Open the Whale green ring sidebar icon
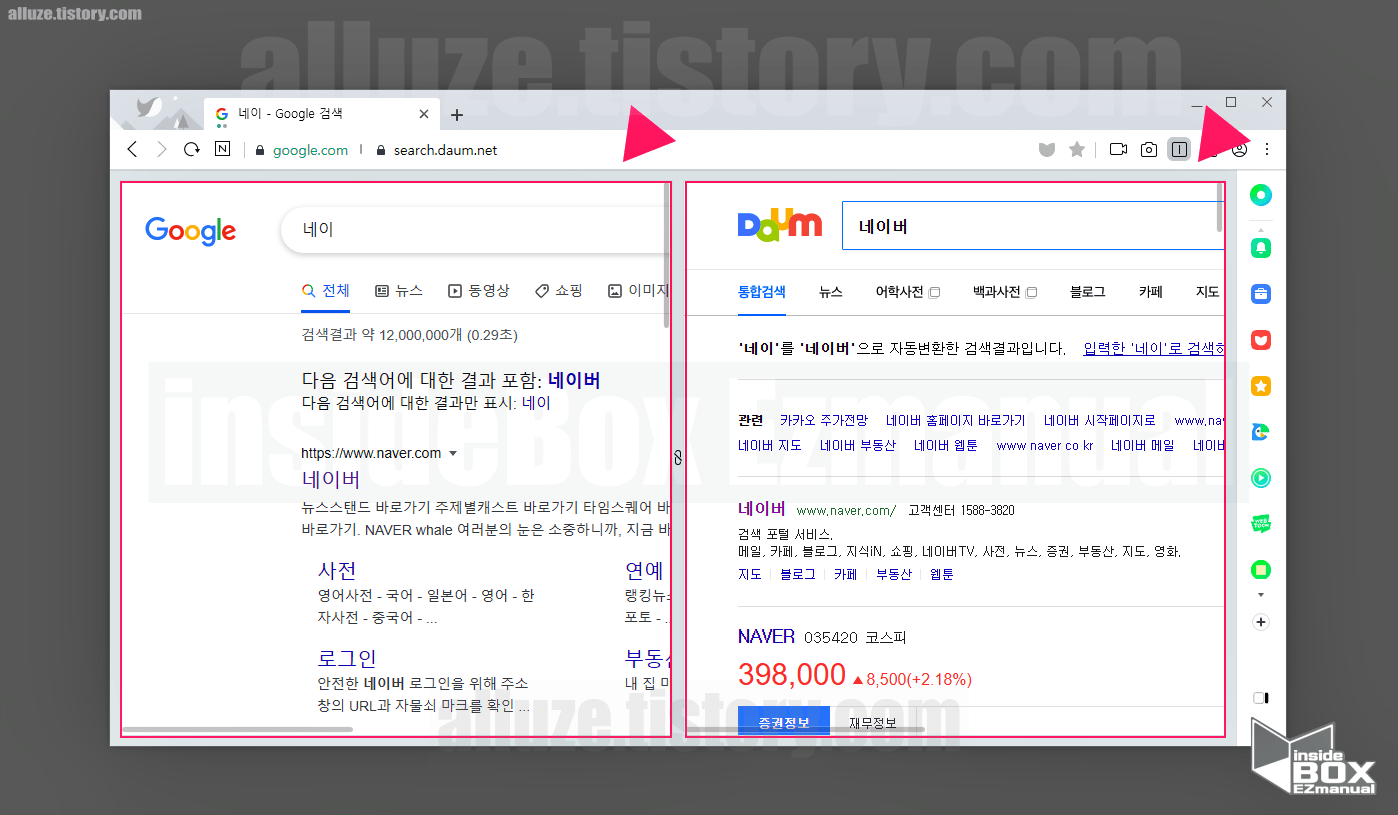 1261,196
